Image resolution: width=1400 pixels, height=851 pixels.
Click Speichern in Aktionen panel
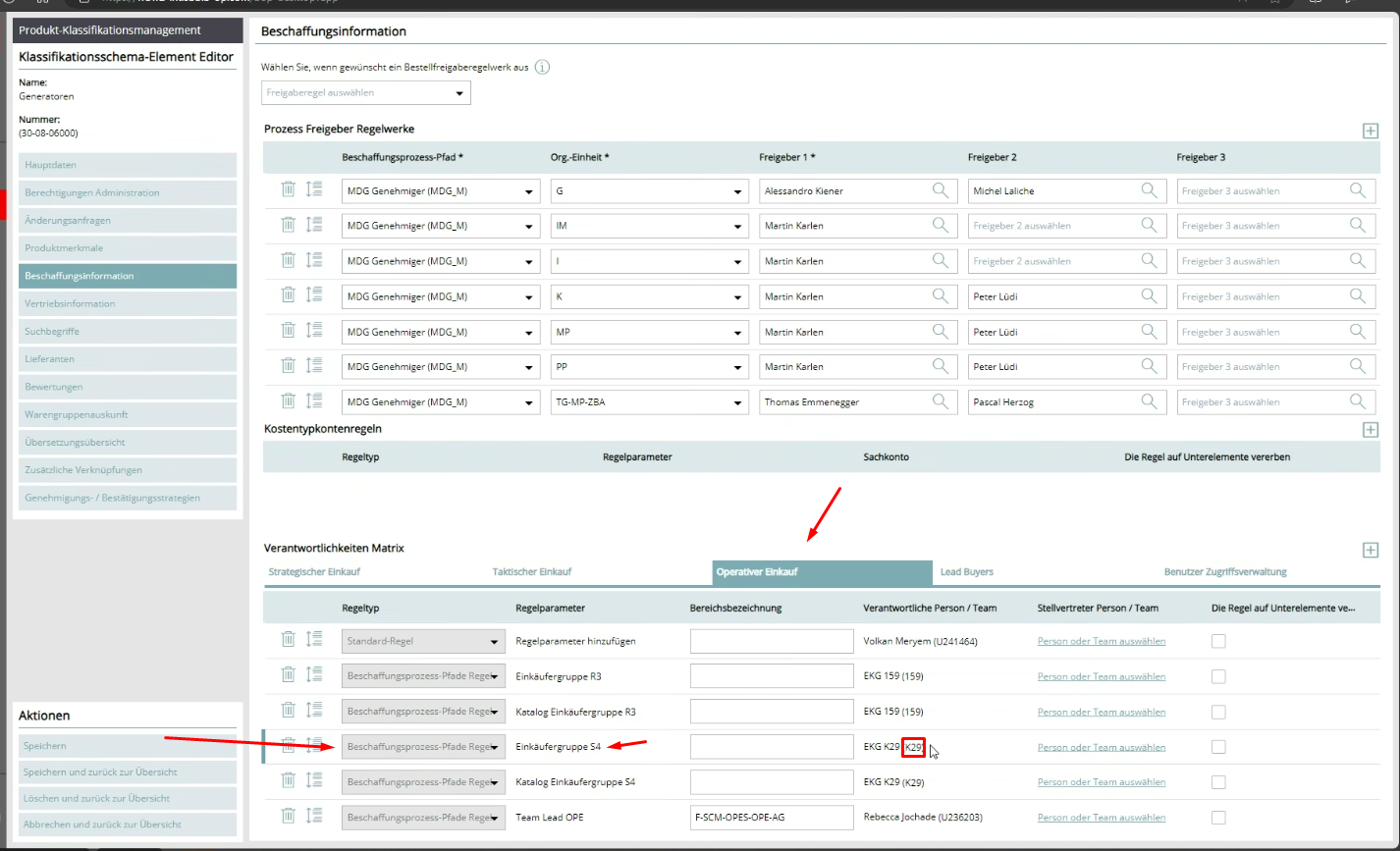click(45, 746)
